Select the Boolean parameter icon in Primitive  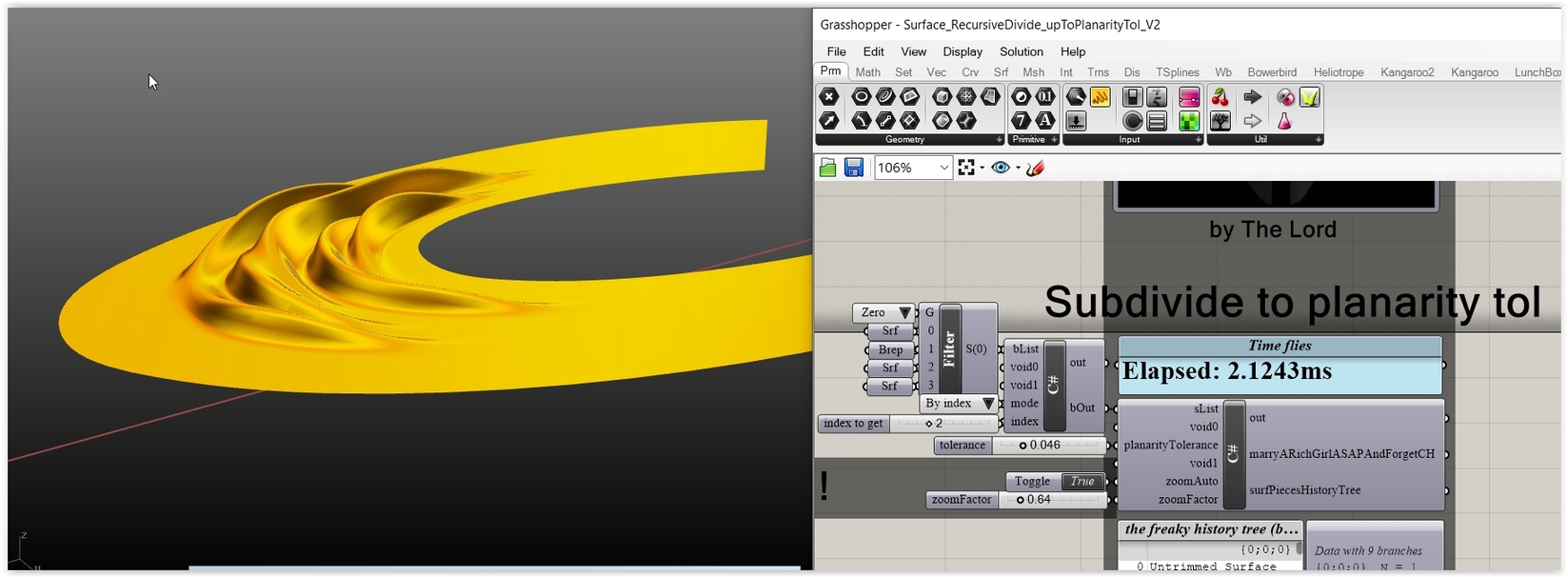[x=1021, y=96]
